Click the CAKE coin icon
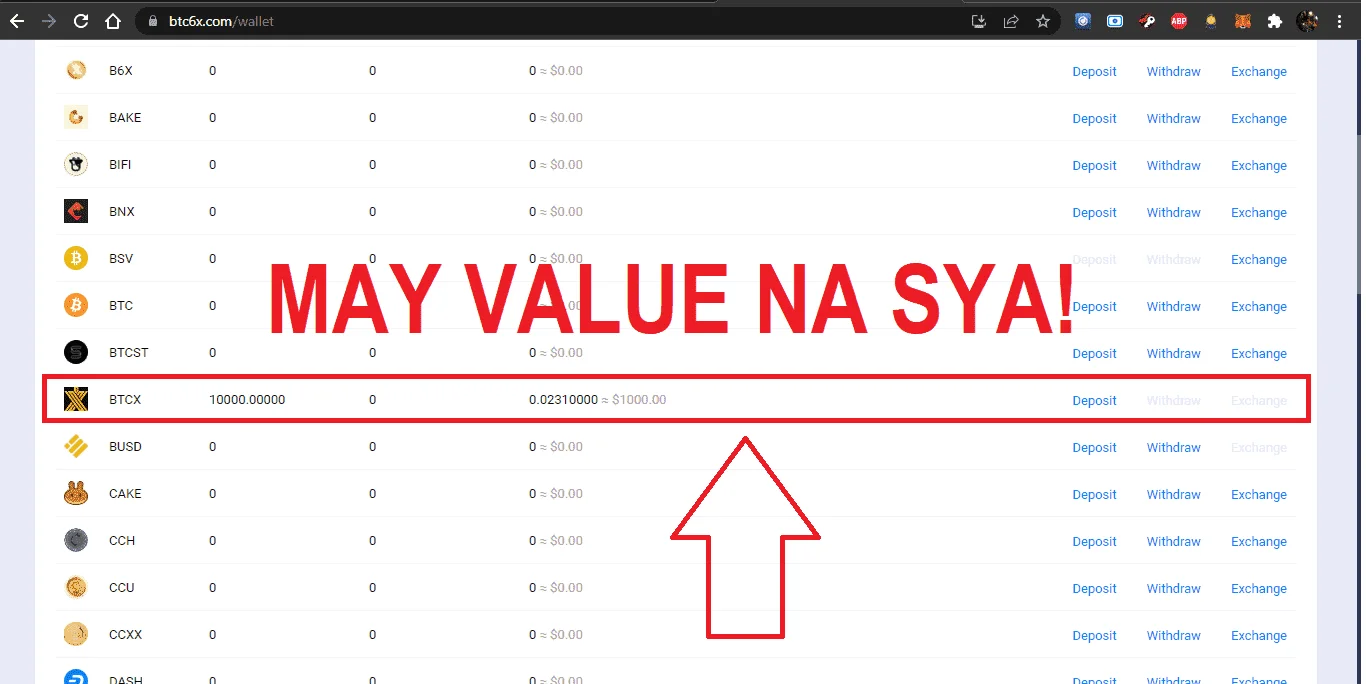 [76, 494]
